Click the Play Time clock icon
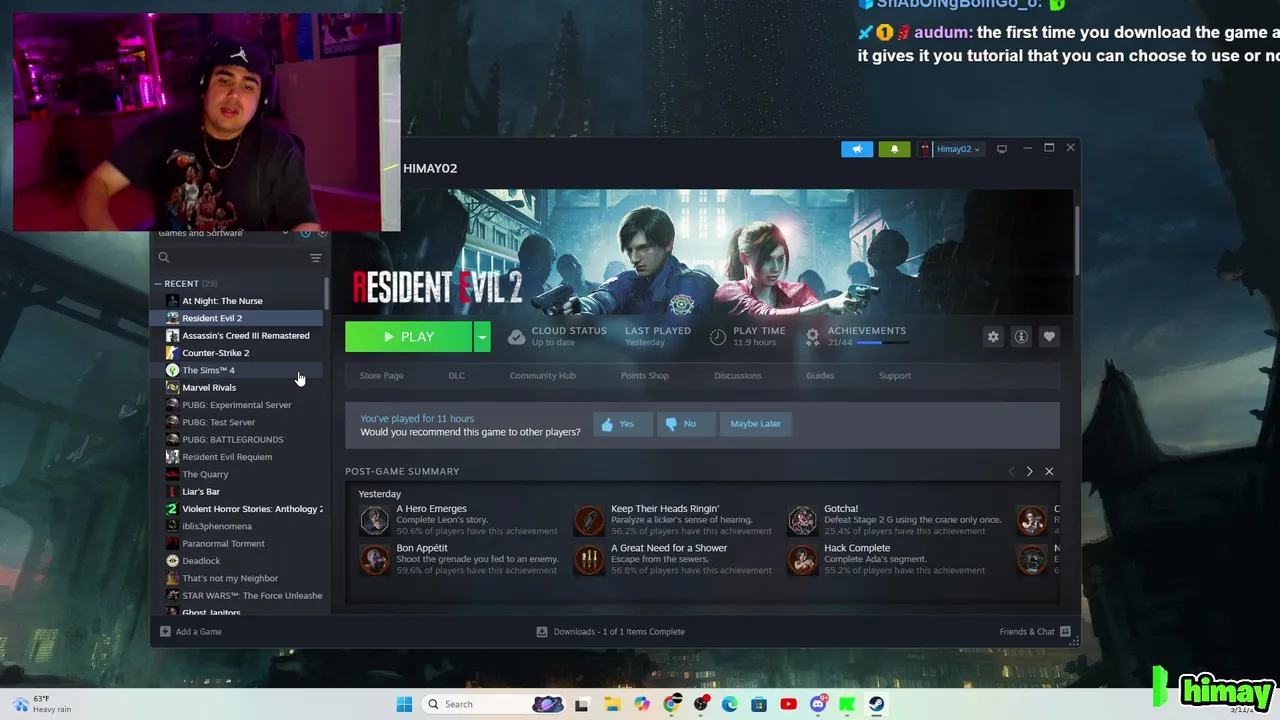This screenshot has height=720, width=1280. pyautogui.click(x=718, y=337)
